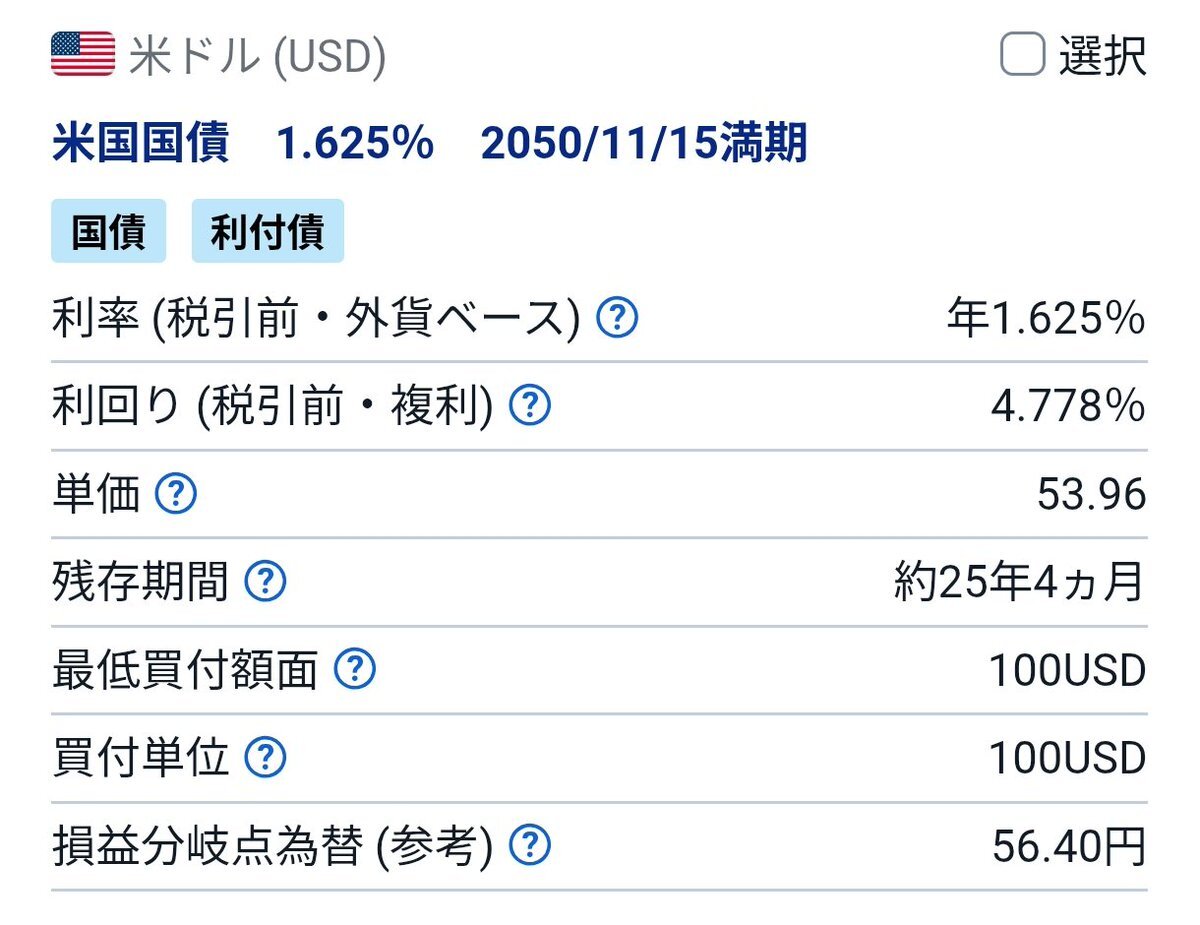Click the 56.40円 break-even value

point(1069,847)
